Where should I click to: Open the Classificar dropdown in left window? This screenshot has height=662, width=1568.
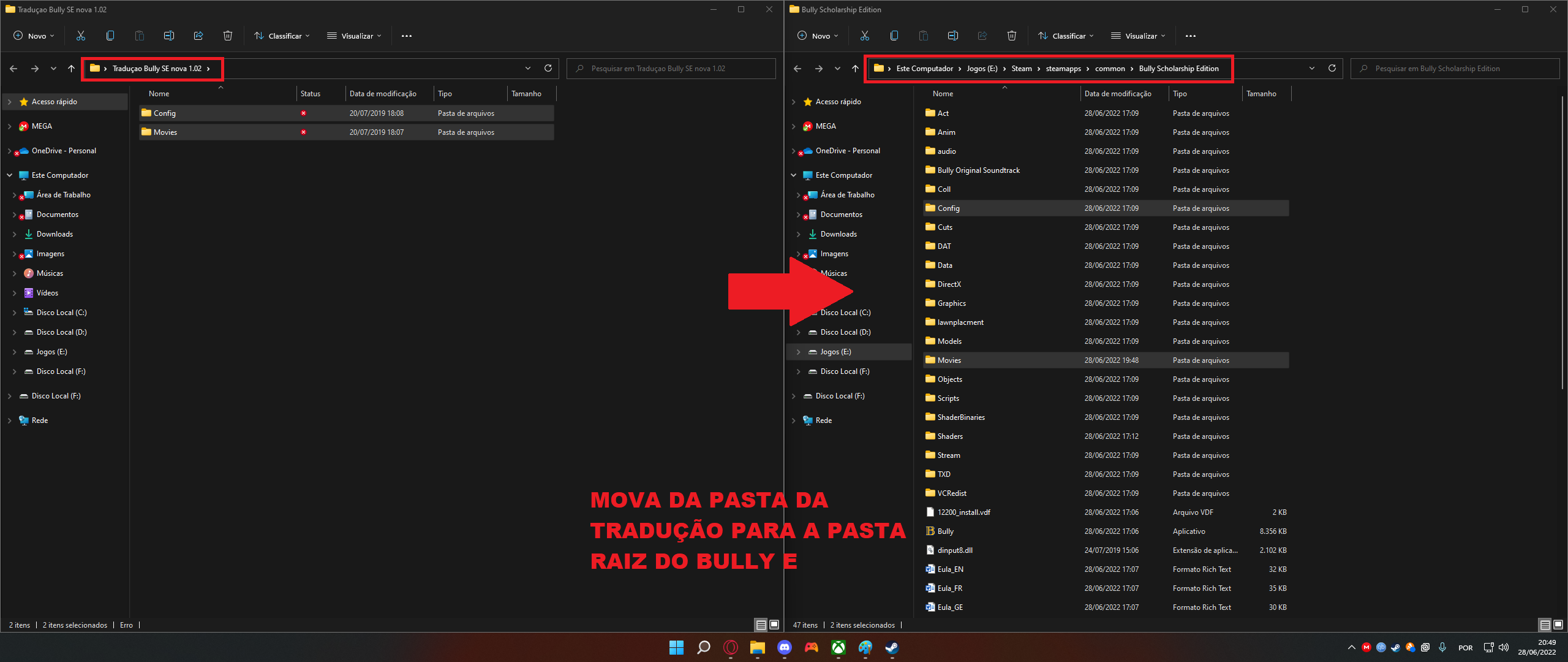click(282, 36)
